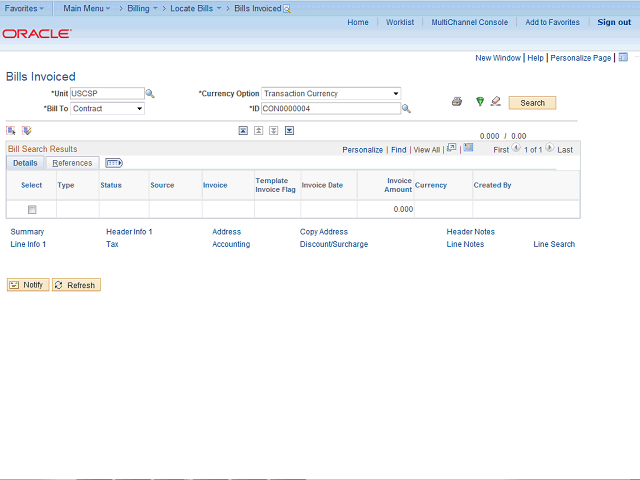Open the Currency Option dropdown
Image resolution: width=640 pixels, height=480 pixels.
[x=331, y=94]
